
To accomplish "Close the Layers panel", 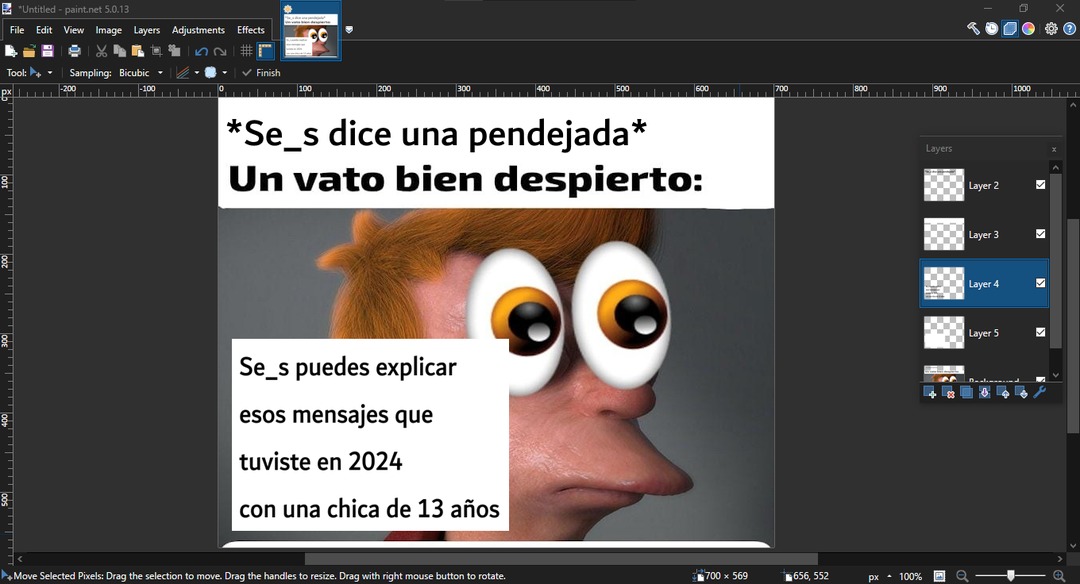I will coord(1054,149).
